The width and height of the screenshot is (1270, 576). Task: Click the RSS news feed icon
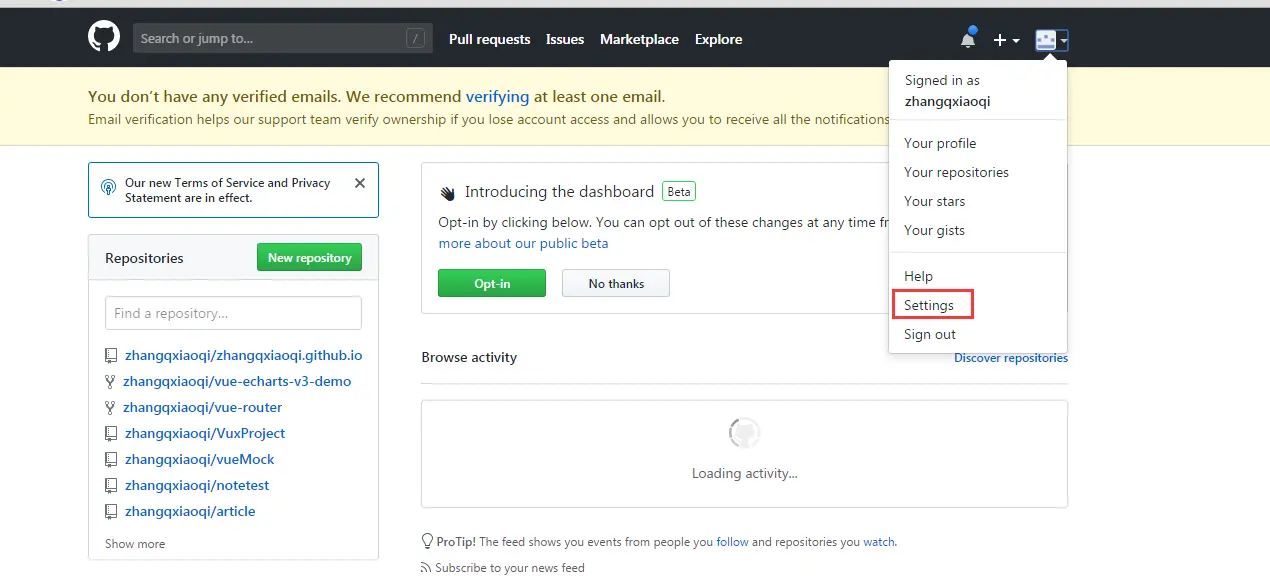coord(427,568)
